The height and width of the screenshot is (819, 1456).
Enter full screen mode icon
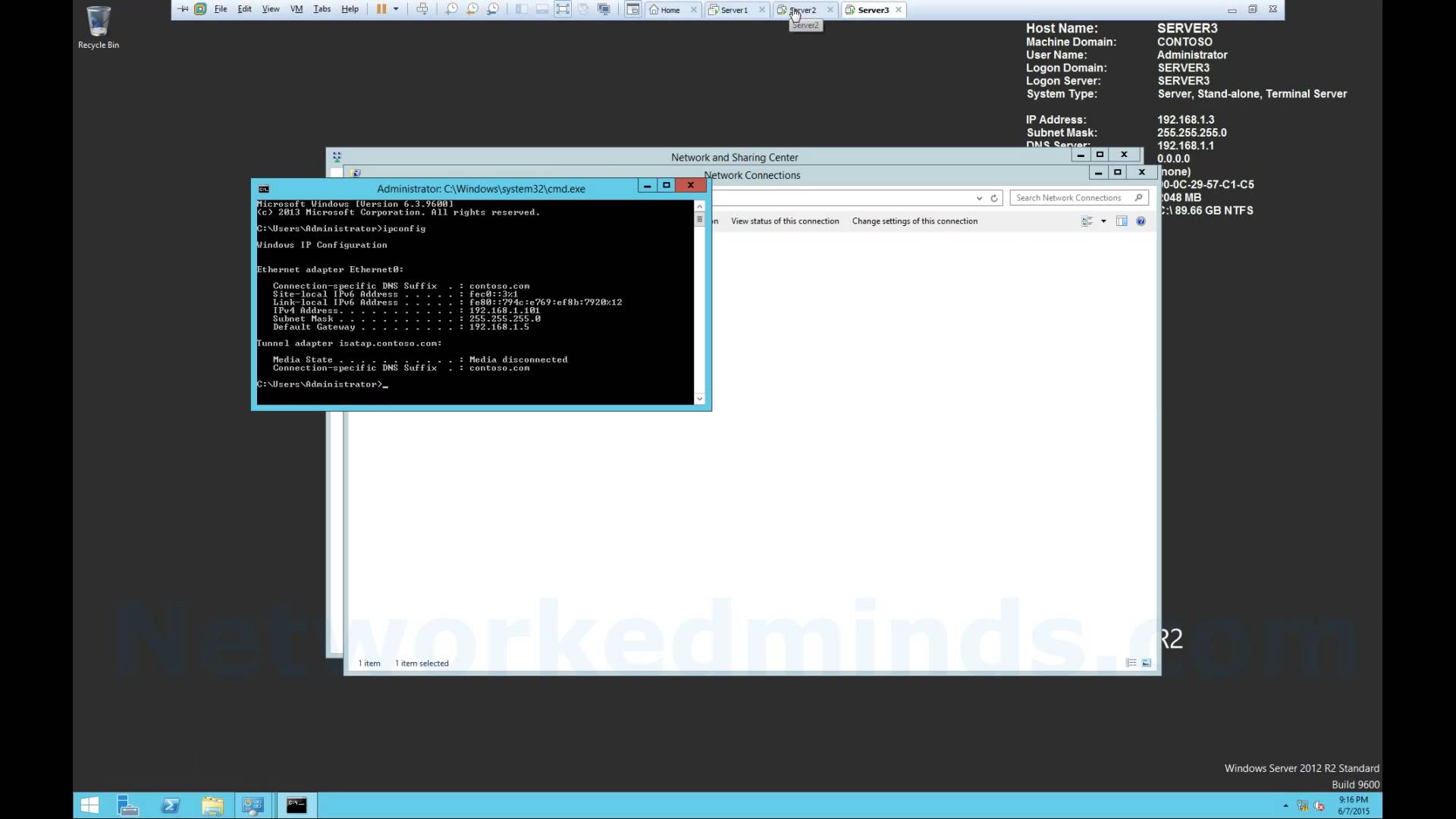563,9
